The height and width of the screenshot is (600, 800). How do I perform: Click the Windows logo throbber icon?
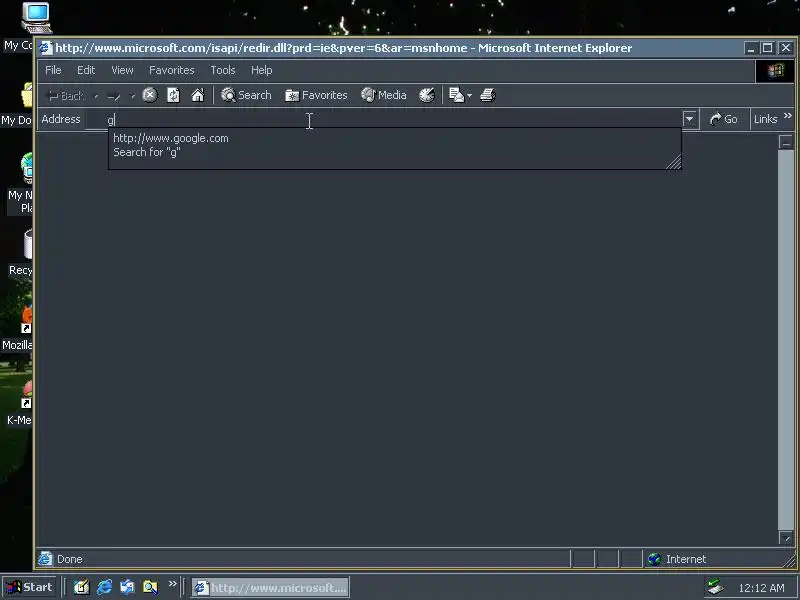coord(775,71)
